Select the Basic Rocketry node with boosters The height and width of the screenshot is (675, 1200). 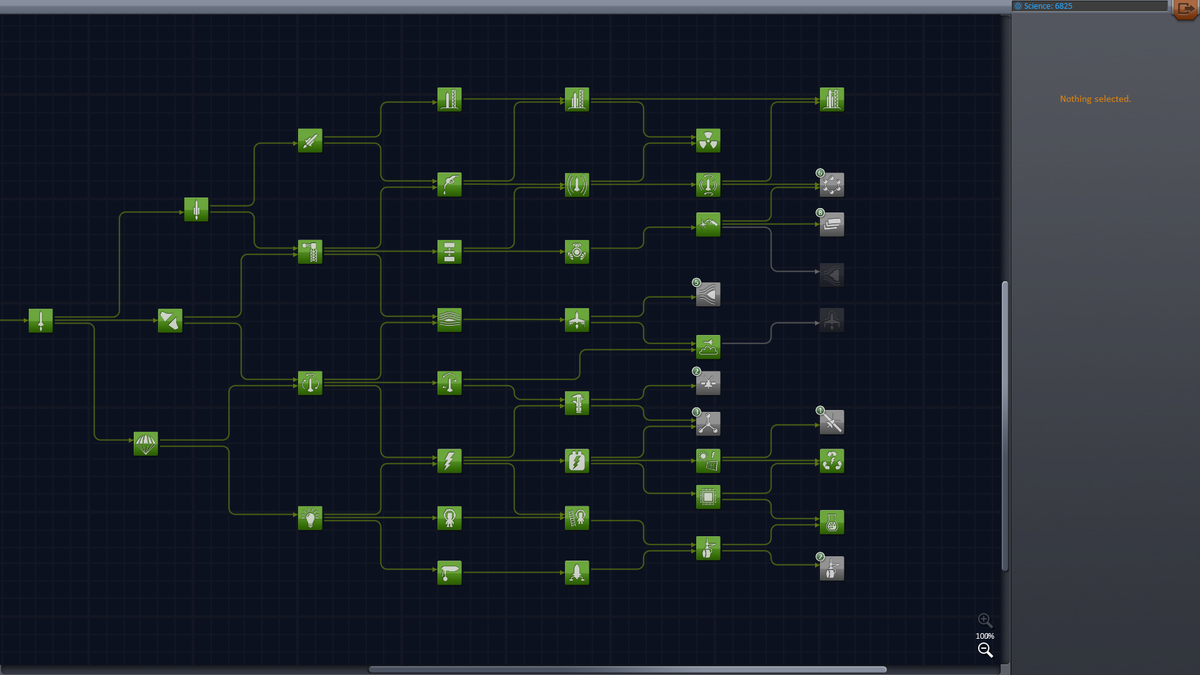point(196,209)
